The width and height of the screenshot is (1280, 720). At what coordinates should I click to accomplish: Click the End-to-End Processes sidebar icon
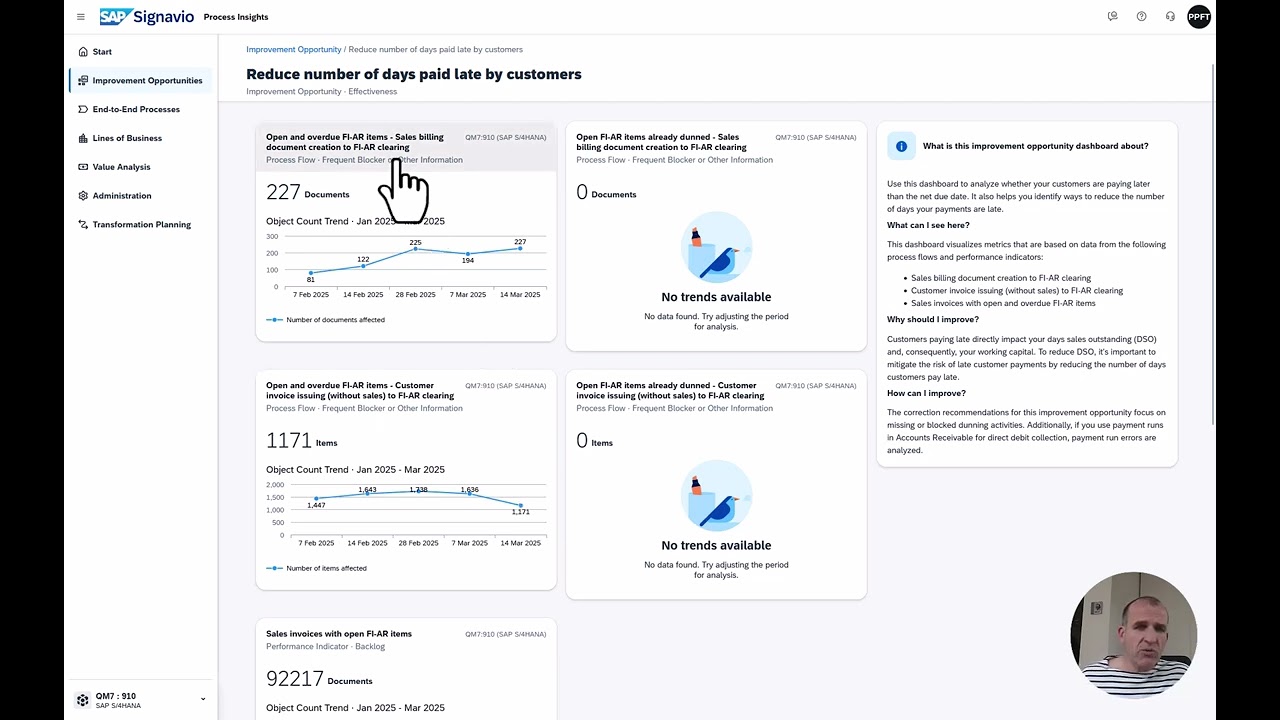[83, 110]
